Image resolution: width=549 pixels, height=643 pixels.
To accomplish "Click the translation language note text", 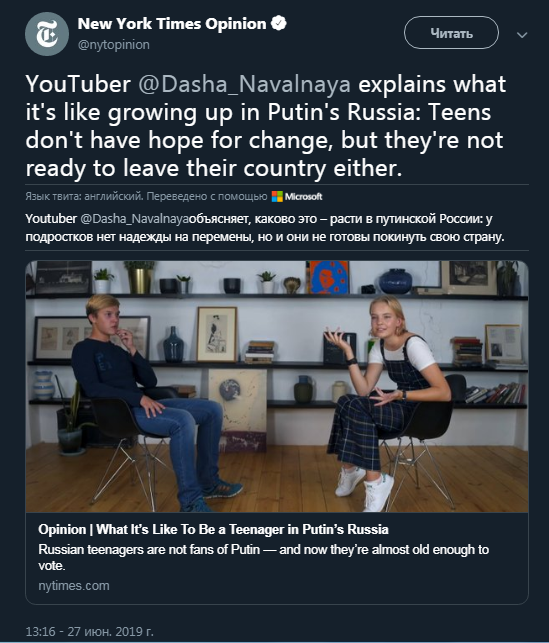I will pos(146,197).
